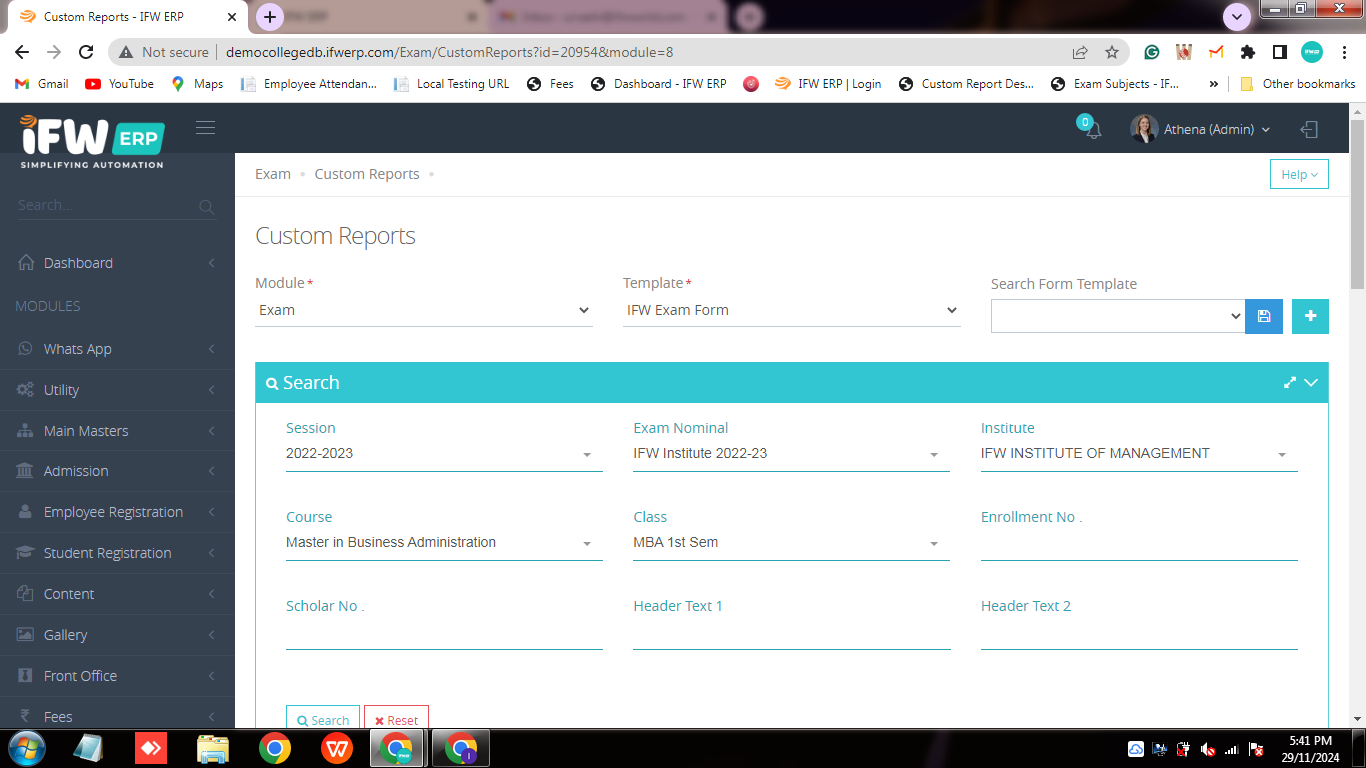
Task: Expand the Main Masters sidebar menu
Action: pos(117,431)
